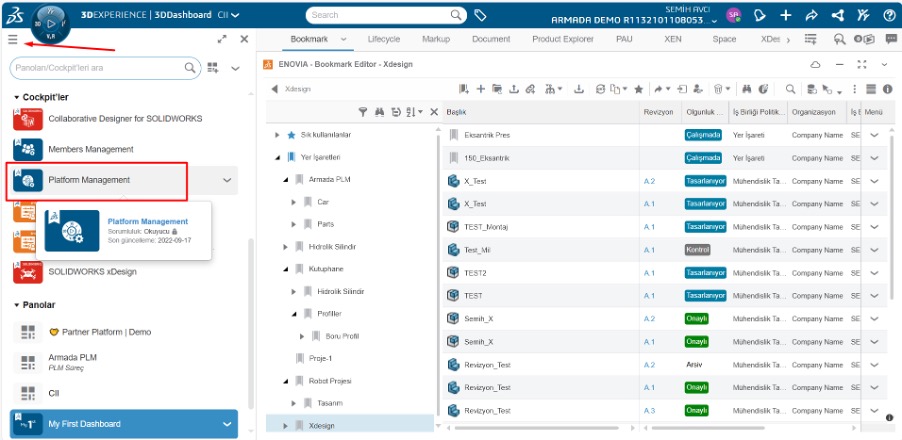Click the SA user avatar
The width and height of the screenshot is (902, 440).
point(733,16)
